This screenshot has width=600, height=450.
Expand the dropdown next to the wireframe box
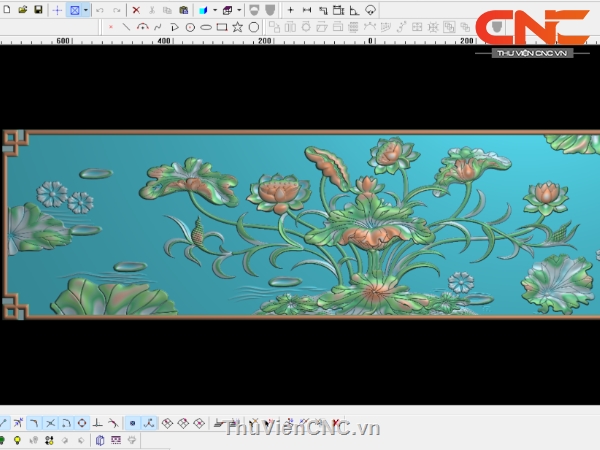pos(239,10)
